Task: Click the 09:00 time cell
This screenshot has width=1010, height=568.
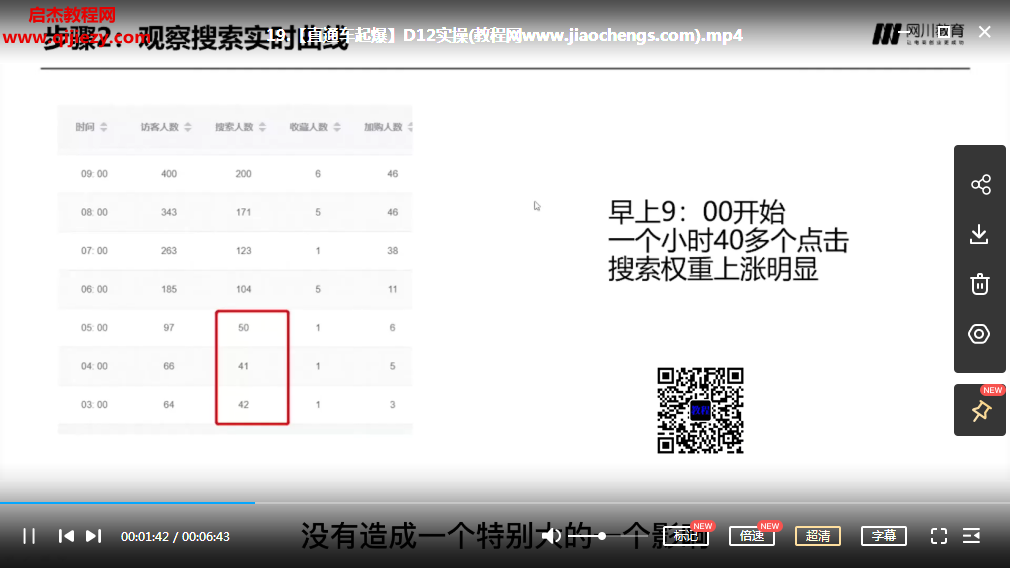Action: coord(94,174)
